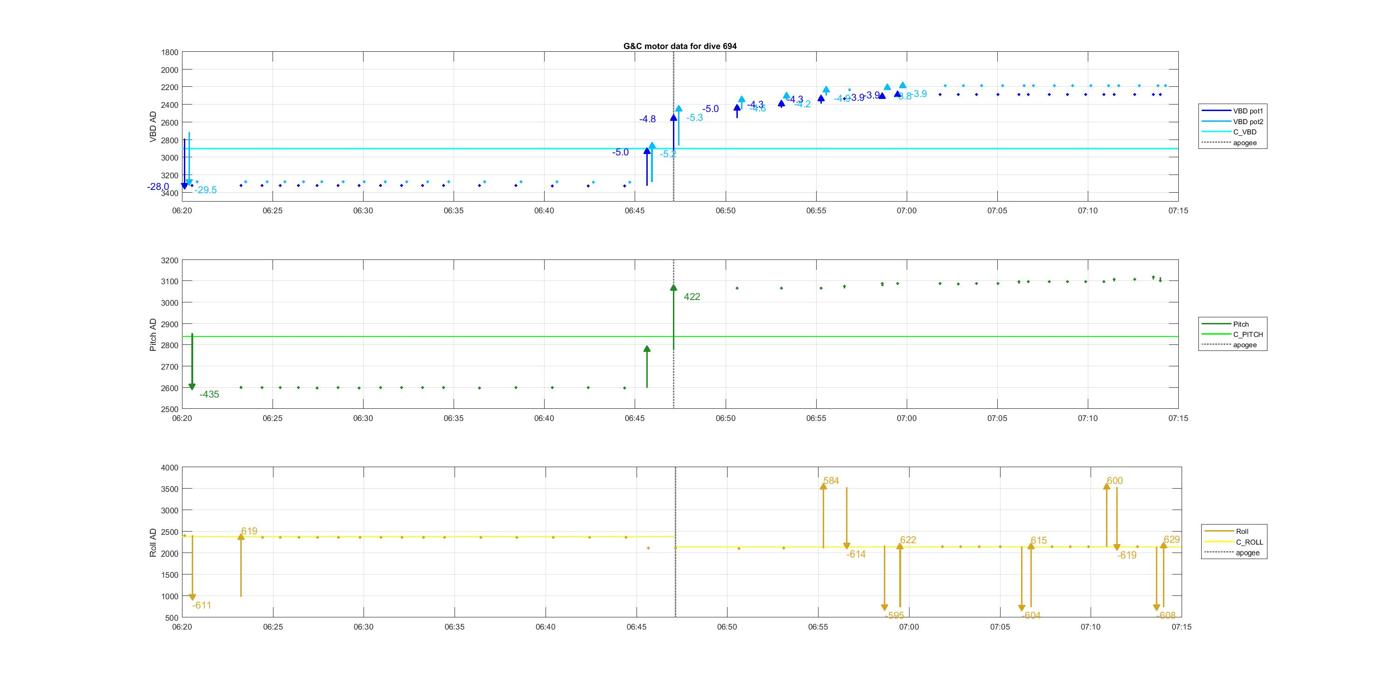
Task: Click the "-608" roll data label
Action: 1166,616
